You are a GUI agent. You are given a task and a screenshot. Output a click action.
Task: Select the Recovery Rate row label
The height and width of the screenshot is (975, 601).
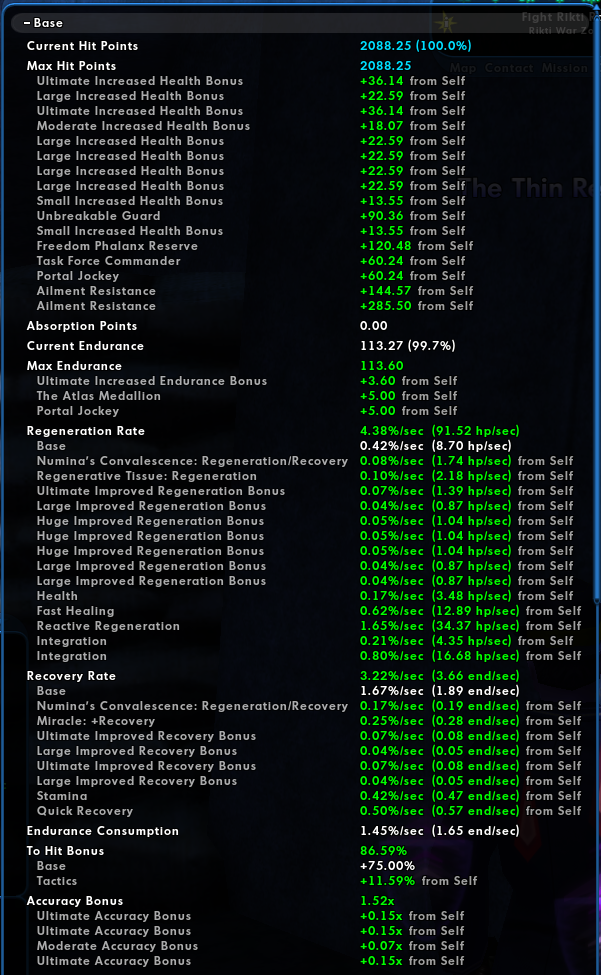tap(71, 677)
